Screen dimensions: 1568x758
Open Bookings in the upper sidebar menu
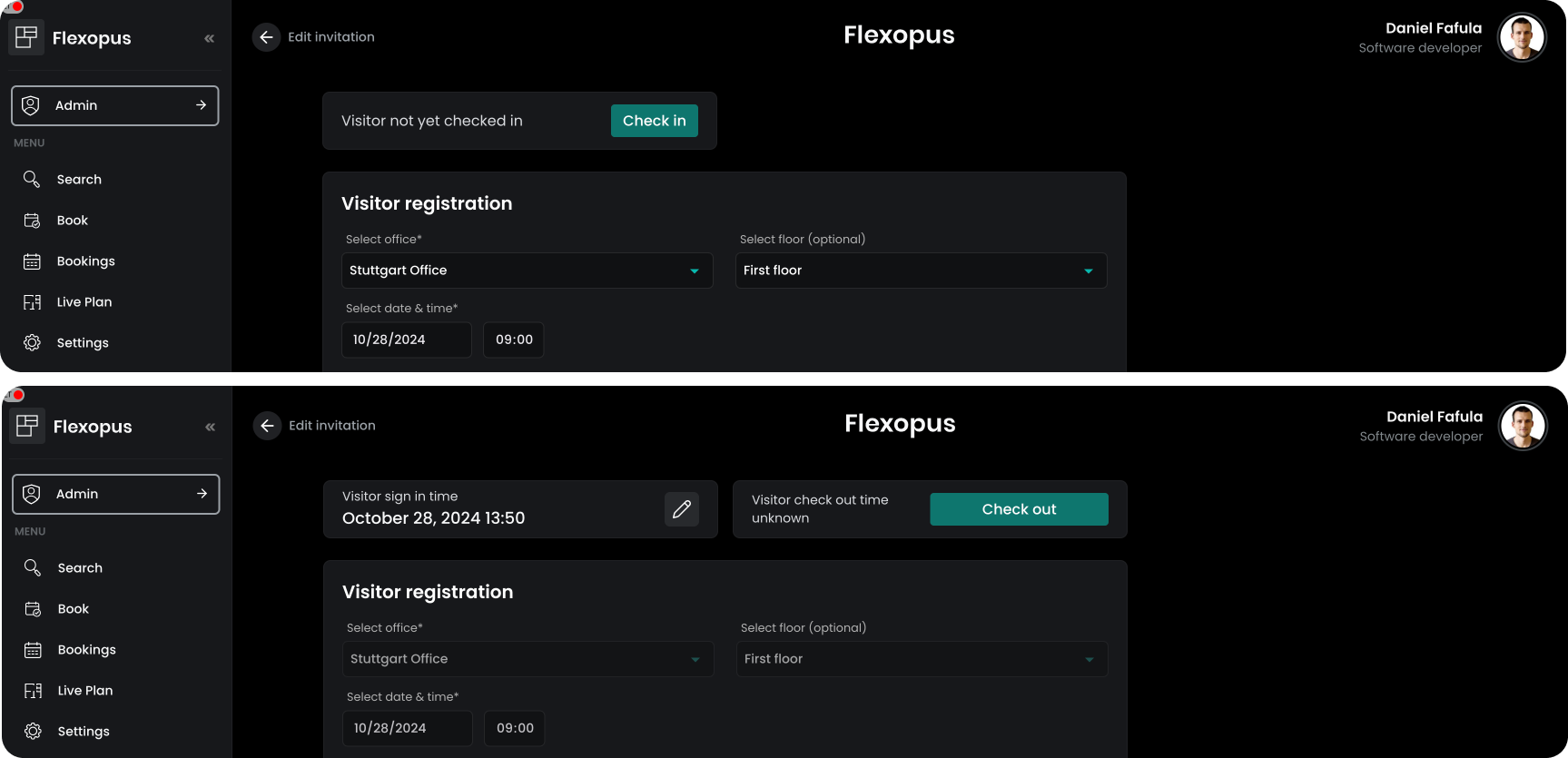[x=85, y=261]
